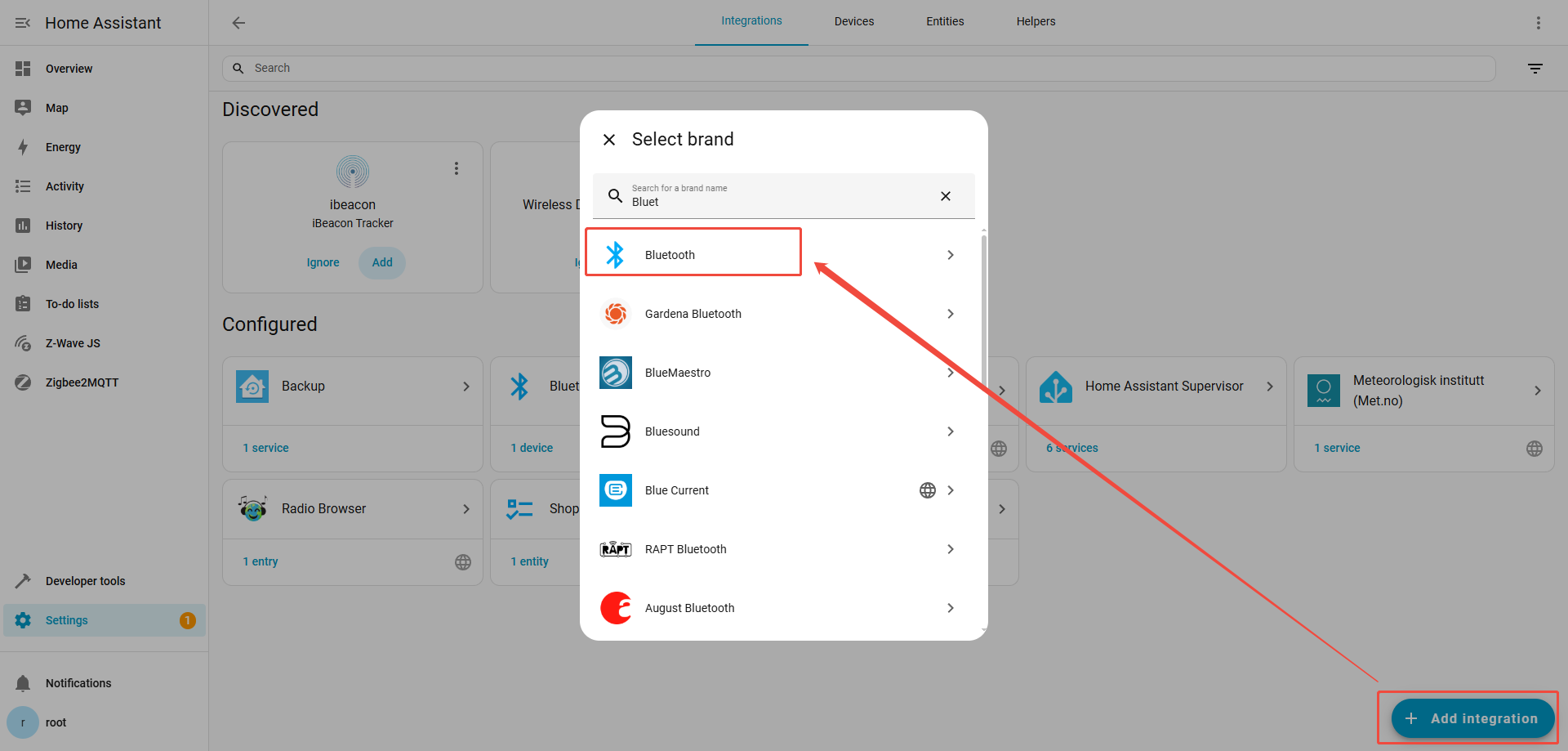Open the ibeacon card three-dot menu
This screenshot has width=1568, height=751.
(457, 168)
